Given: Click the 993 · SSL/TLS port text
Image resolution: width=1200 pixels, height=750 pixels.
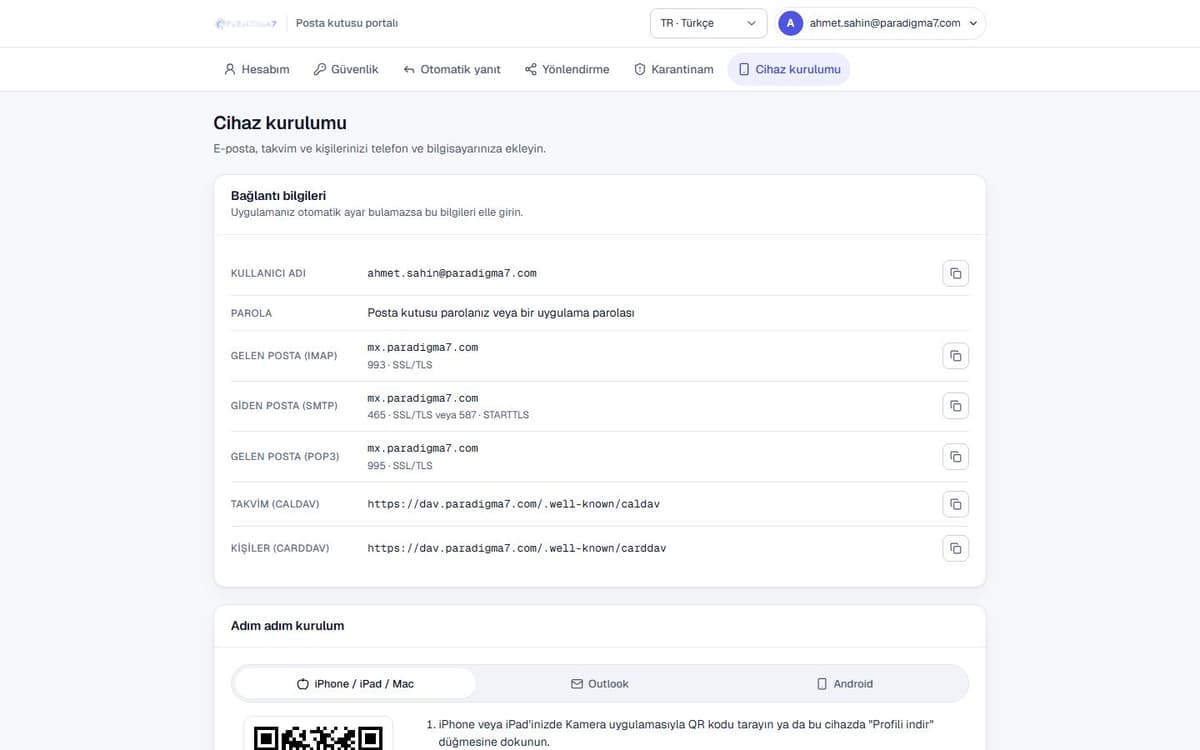Looking at the screenshot, I should pyautogui.click(x=400, y=365).
